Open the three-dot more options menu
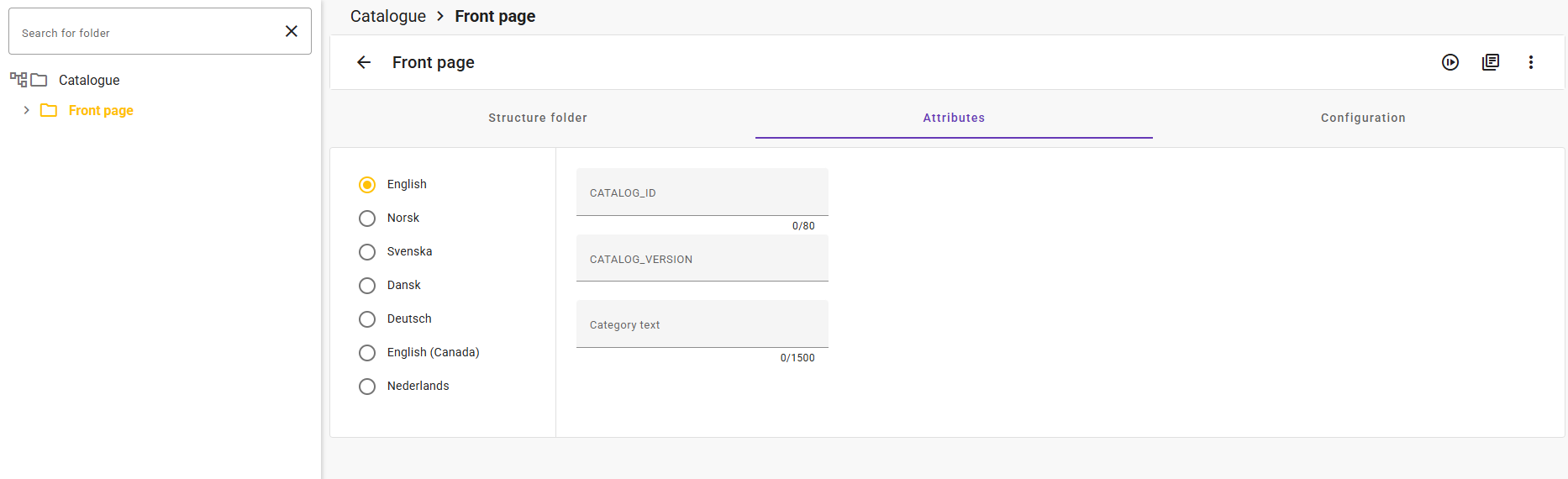Screen dimensions: 1568x479 coord(1531,62)
